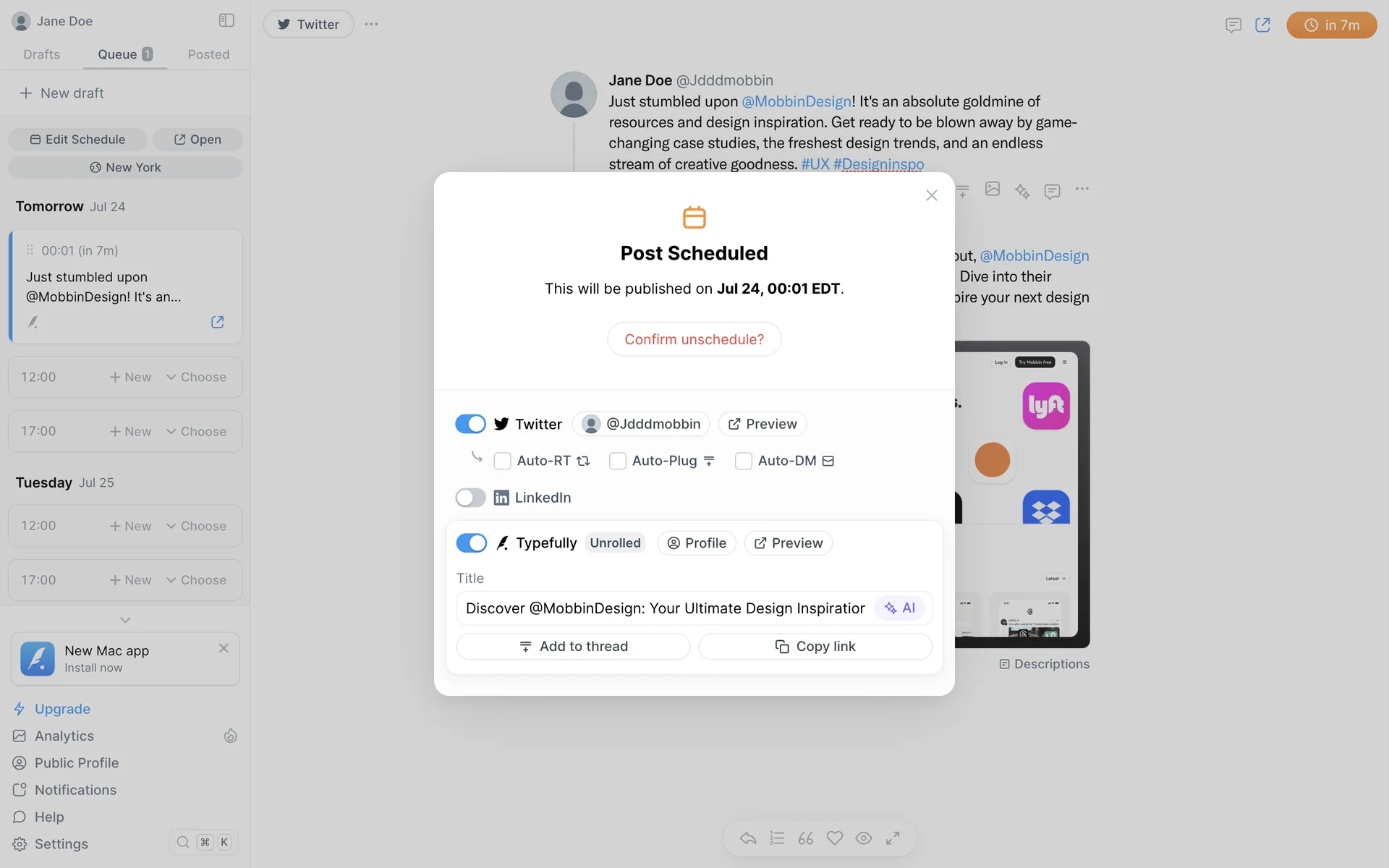Open the Choose dropdown for tomorrow 12:00
The width and height of the screenshot is (1389, 868).
tap(196, 377)
